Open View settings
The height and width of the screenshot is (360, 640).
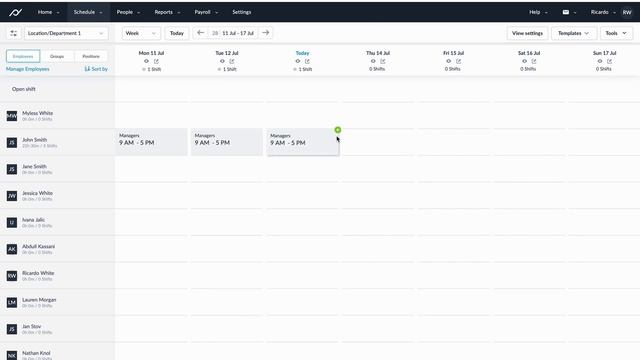click(x=527, y=33)
